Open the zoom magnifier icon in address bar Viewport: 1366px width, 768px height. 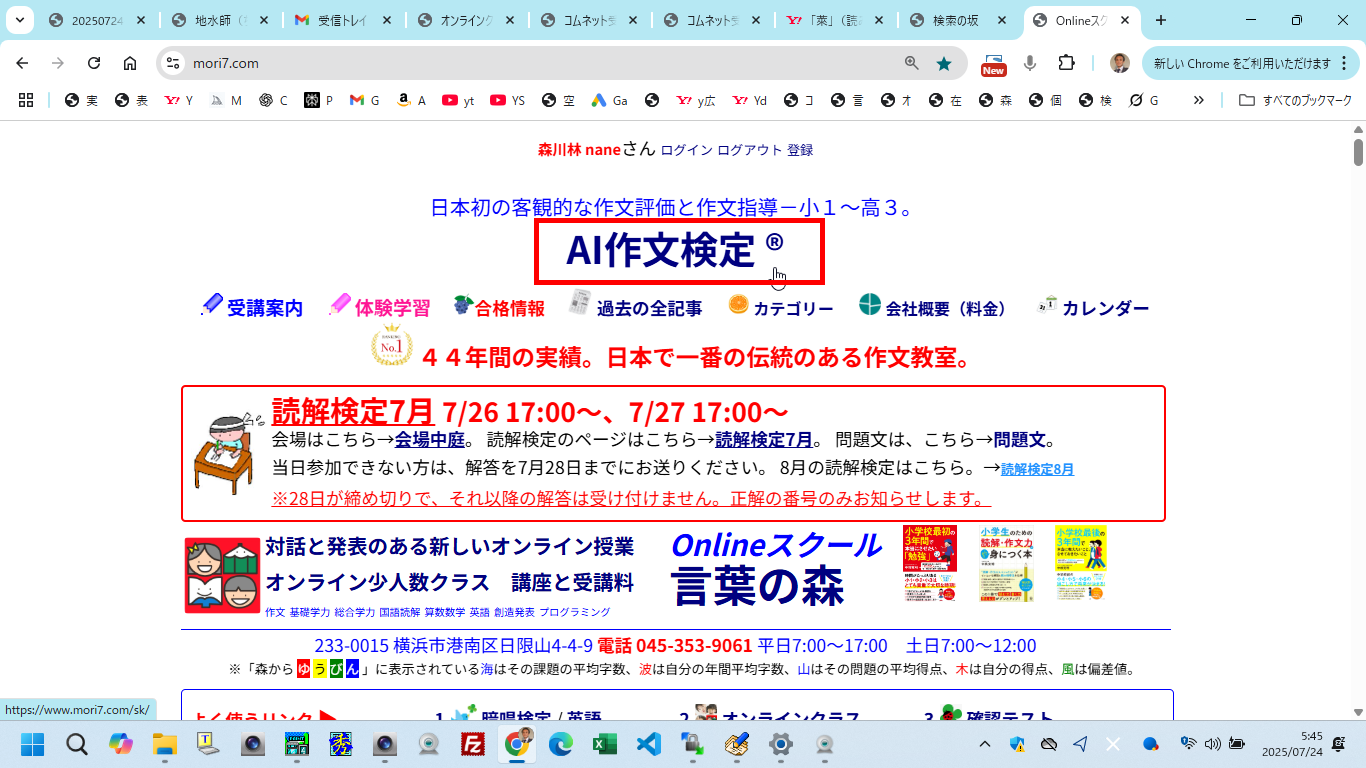pyautogui.click(x=912, y=63)
